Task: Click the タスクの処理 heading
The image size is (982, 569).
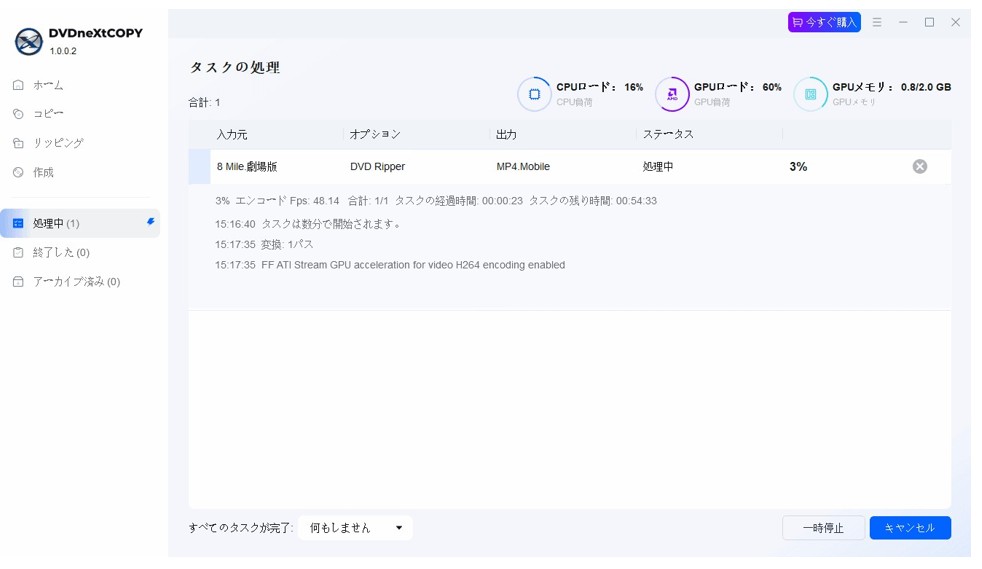Action: (235, 68)
